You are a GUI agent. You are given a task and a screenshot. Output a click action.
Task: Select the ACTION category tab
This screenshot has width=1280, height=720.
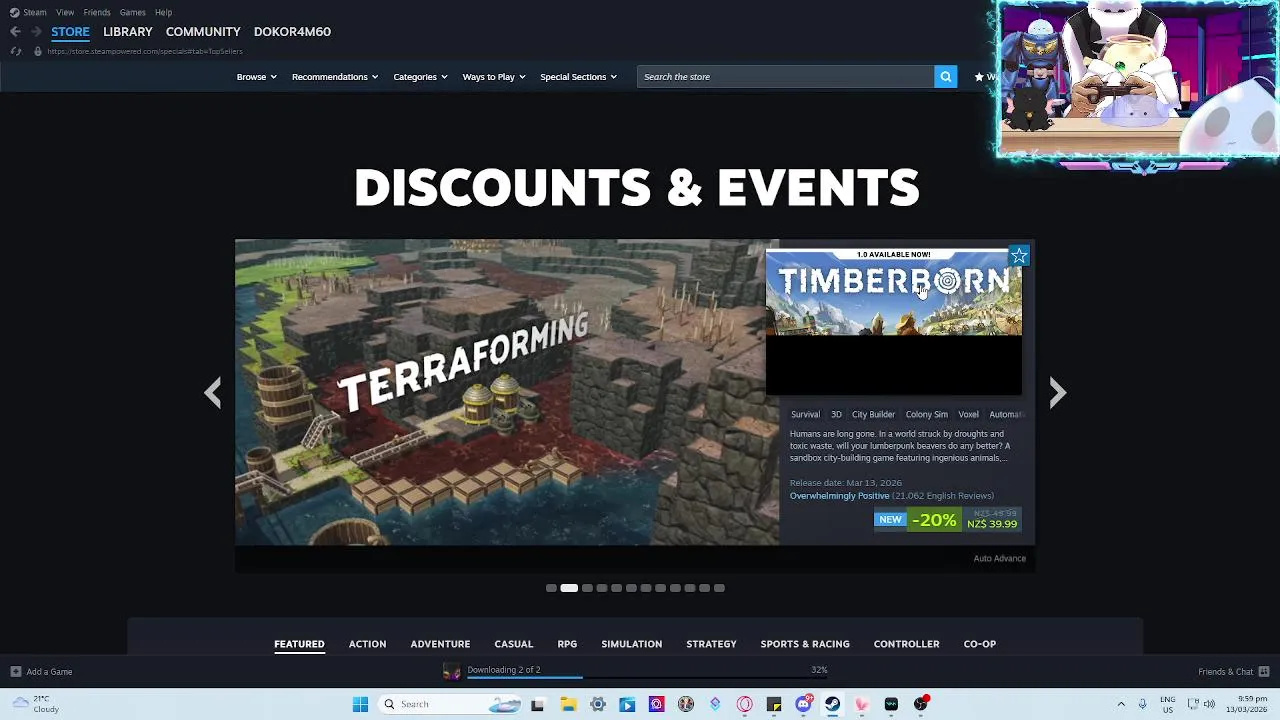(x=367, y=644)
